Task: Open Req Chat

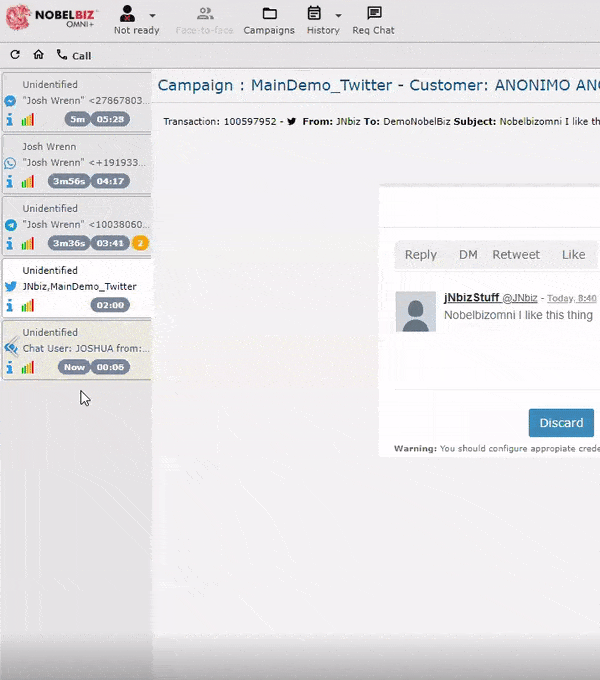Action: [x=374, y=20]
